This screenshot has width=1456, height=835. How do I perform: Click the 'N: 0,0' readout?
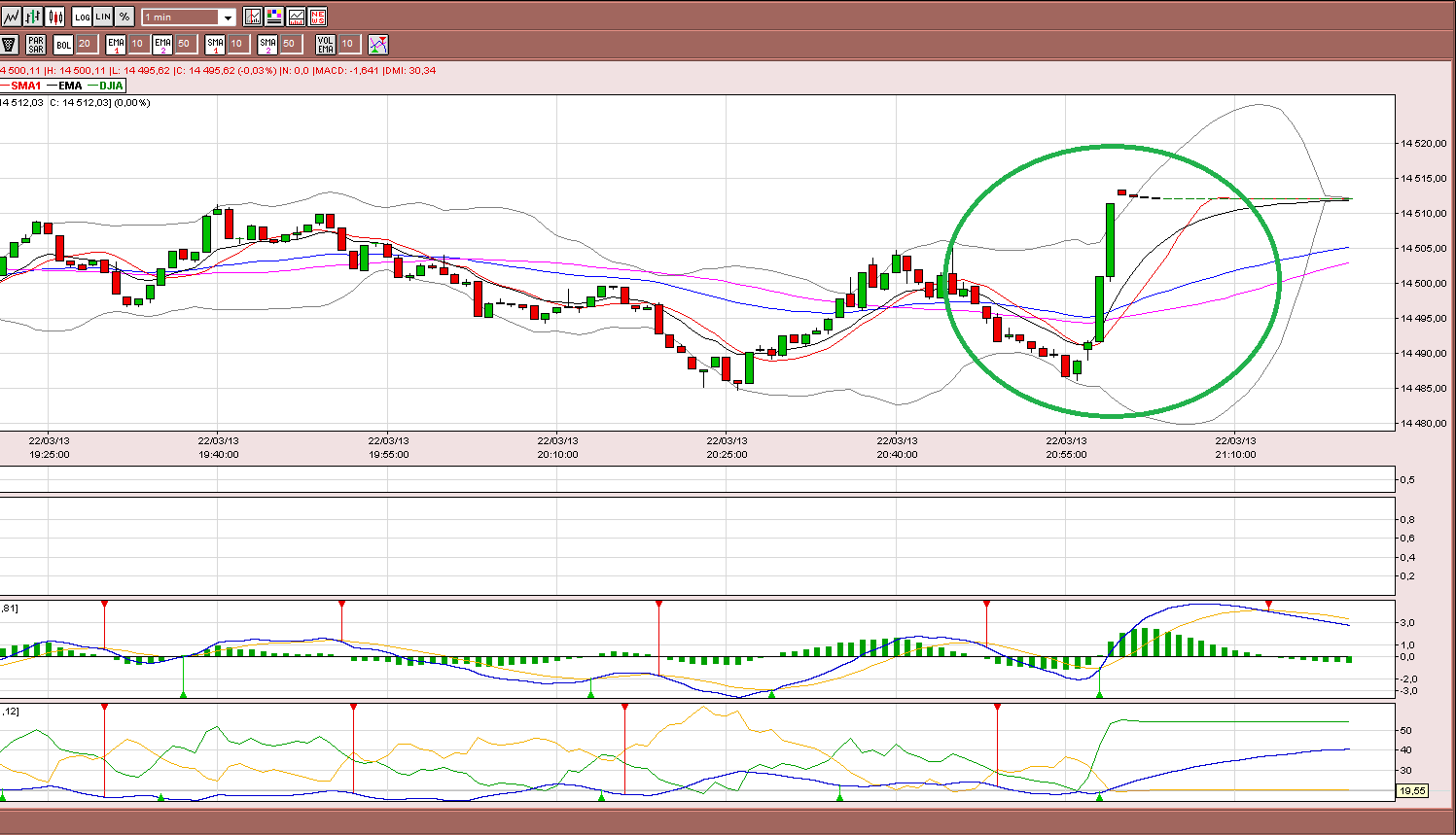pyautogui.click(x=295, y=70)
